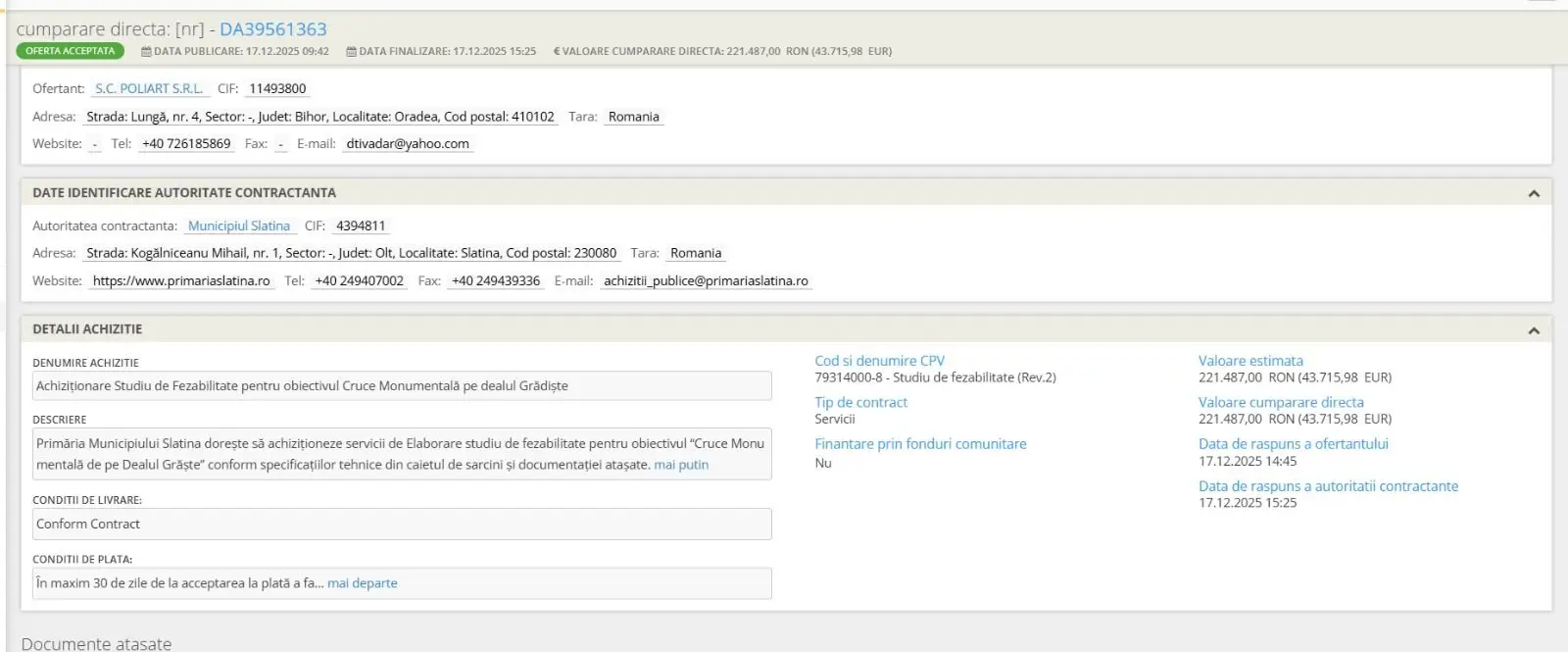Click the euro icon before VALOARE CUMPARARE DIRECTA
This screenshot has height=652, width=1568.
tap(557, 52)
